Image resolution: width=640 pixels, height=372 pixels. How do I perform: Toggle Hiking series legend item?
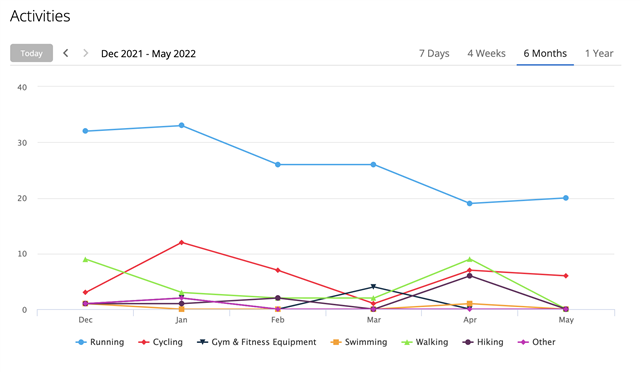tap(483, 342)
